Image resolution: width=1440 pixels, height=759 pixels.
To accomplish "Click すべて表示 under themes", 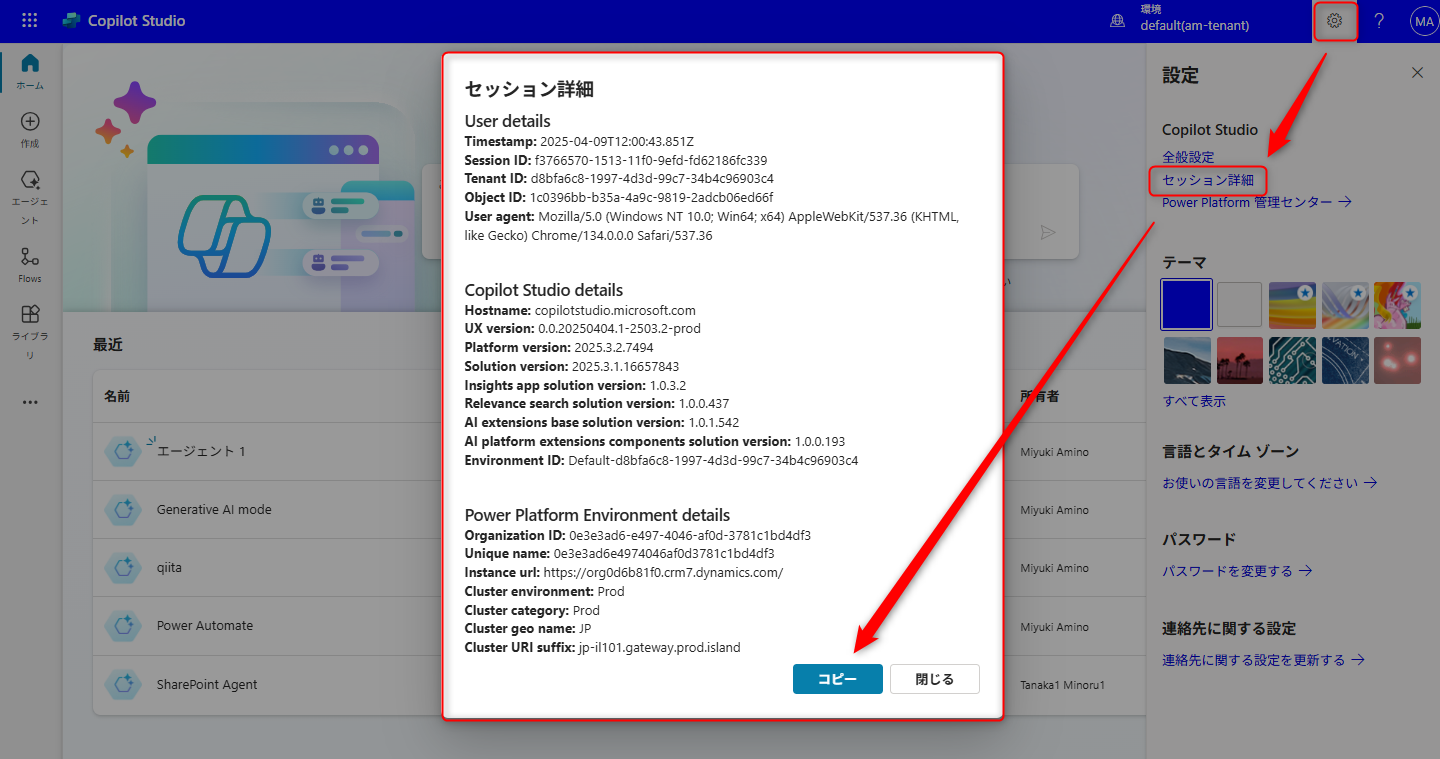I will [x=1194, y=401].
